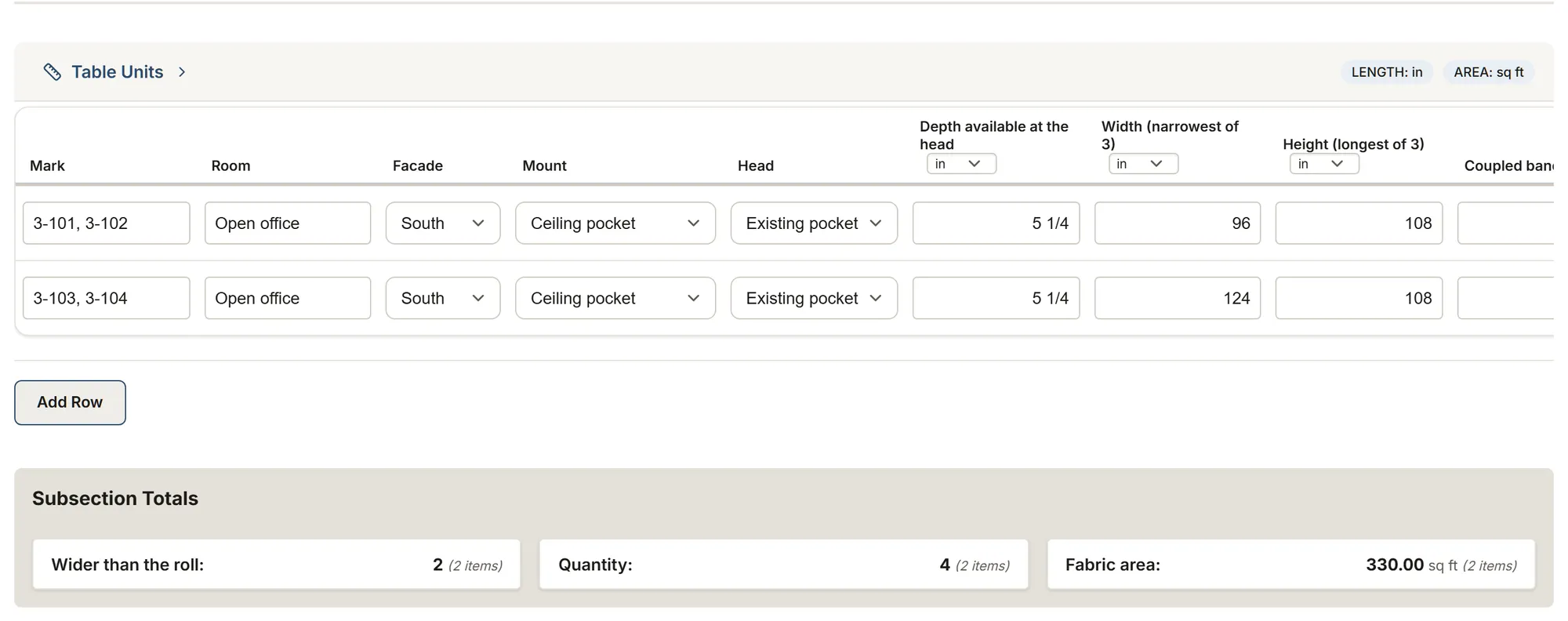The height and width of the screenshot is (621, 1568).
Task: Click the Mark column header
Action: [x=47, y=165]
